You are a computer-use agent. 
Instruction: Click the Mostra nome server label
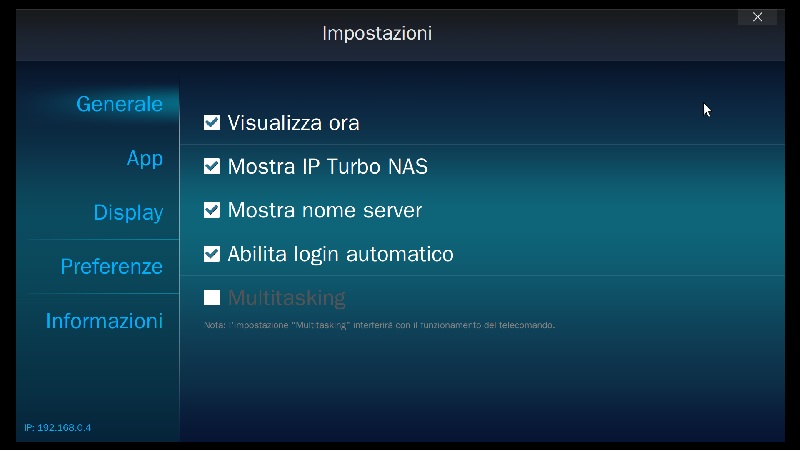click(324, 210)
